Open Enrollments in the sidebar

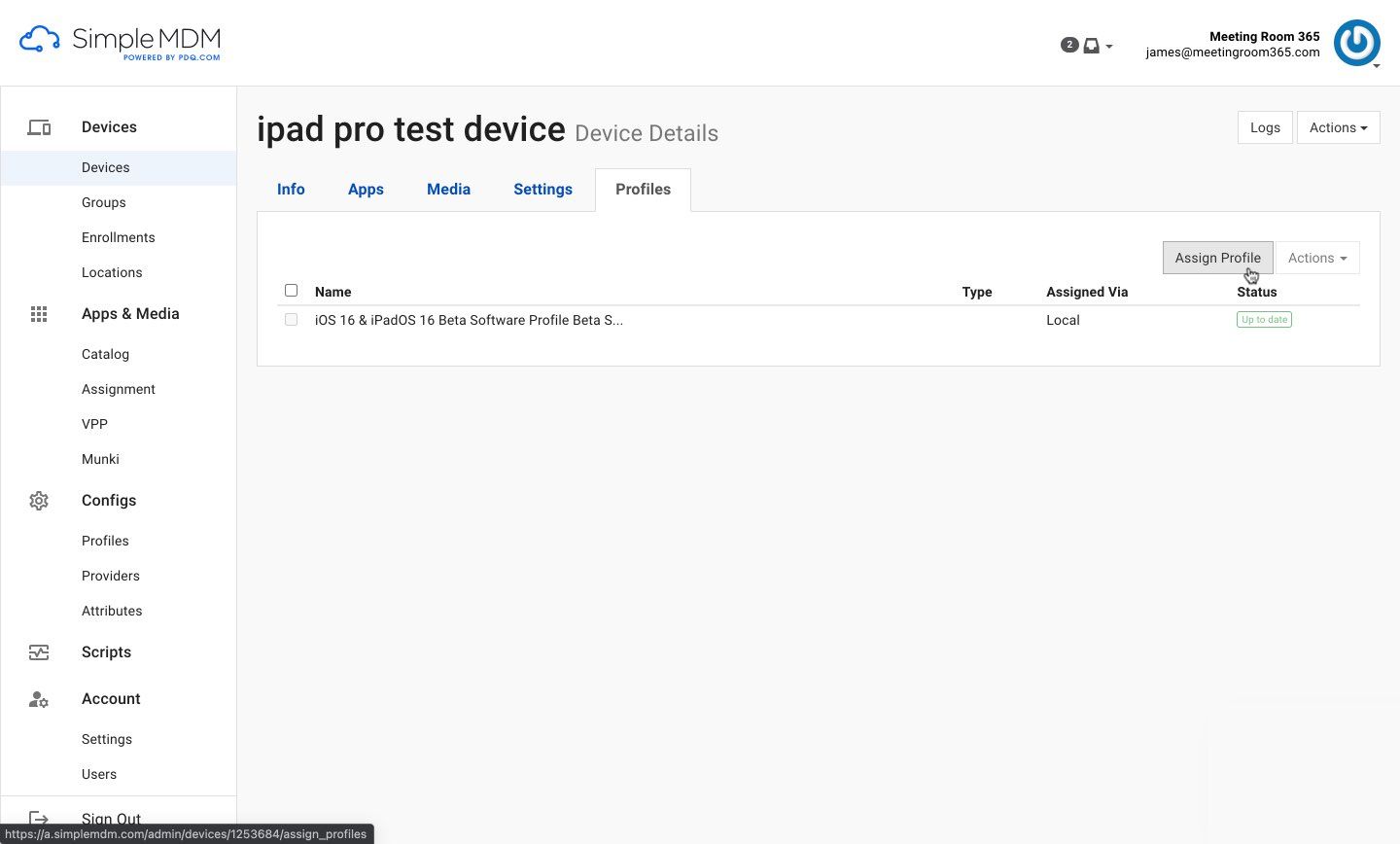[x=118, y=237]
